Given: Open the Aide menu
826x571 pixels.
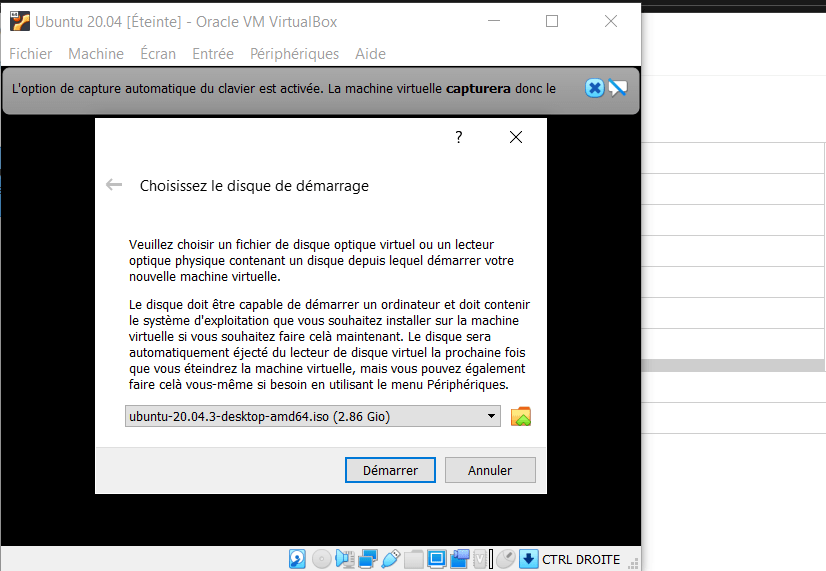Looking at the screenshot, I should tap(370, 54).
